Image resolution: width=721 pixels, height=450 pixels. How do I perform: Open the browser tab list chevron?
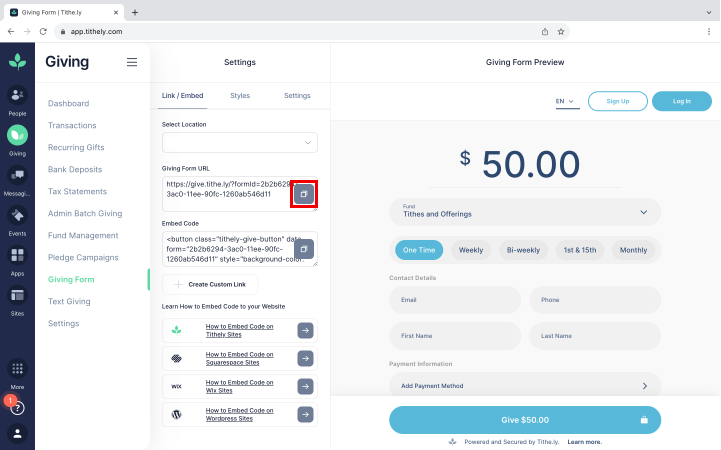point(709,12)
